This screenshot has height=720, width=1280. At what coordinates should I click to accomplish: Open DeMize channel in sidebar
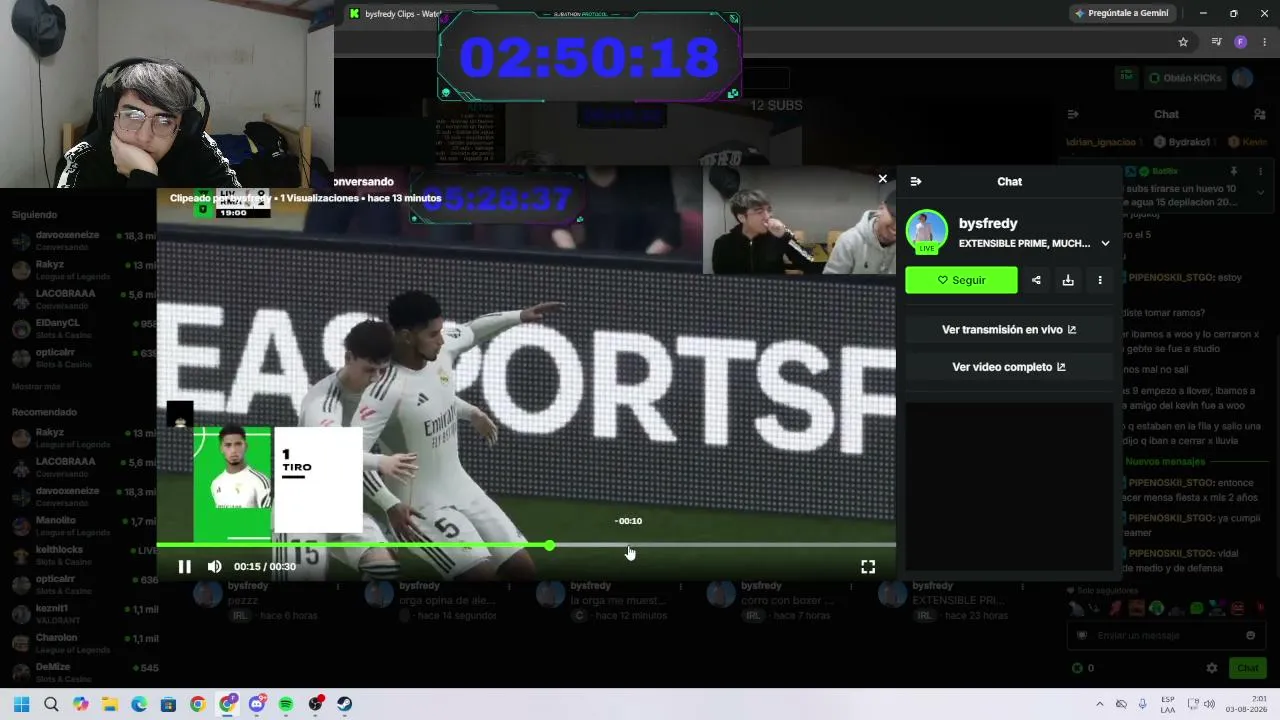tap(80, 672)
